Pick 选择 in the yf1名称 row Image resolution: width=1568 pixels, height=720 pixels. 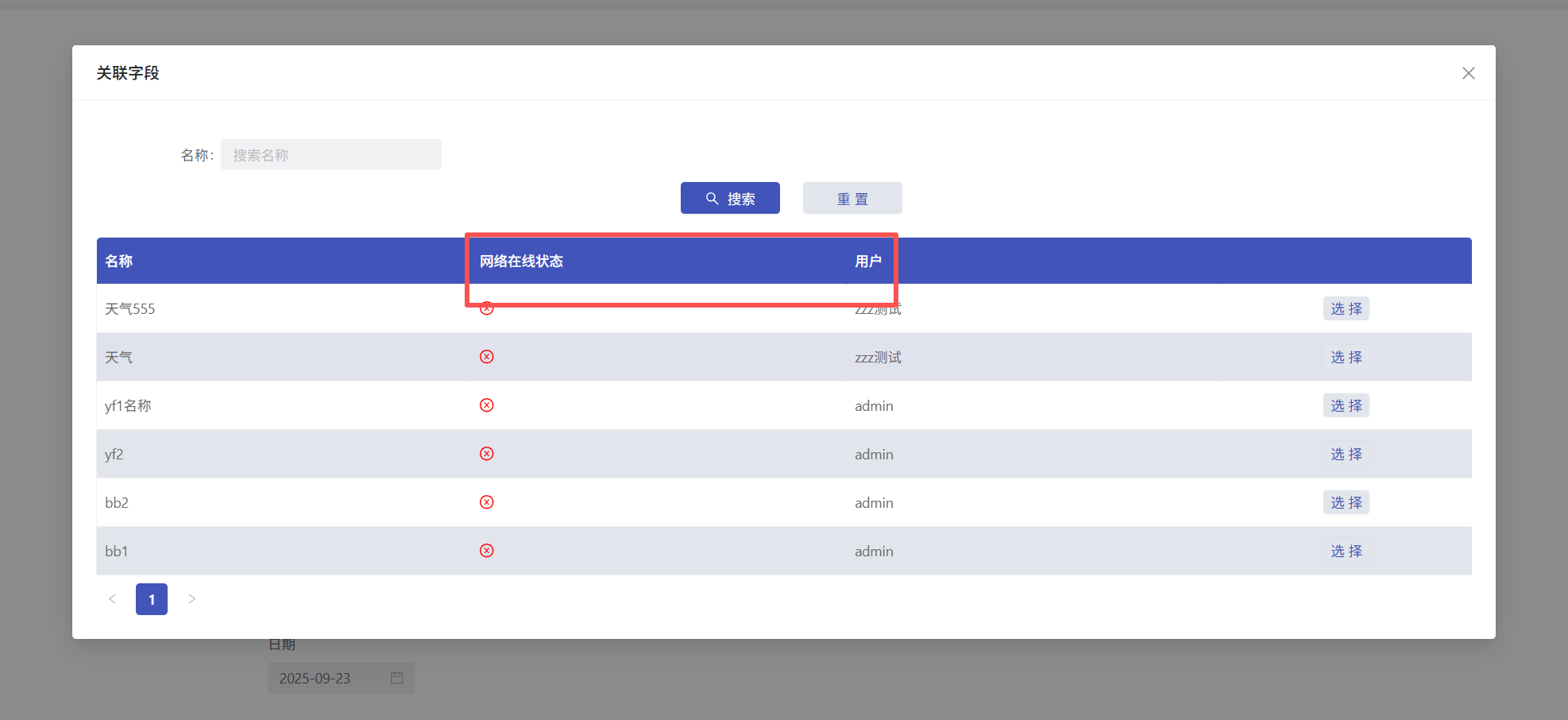1346,405
